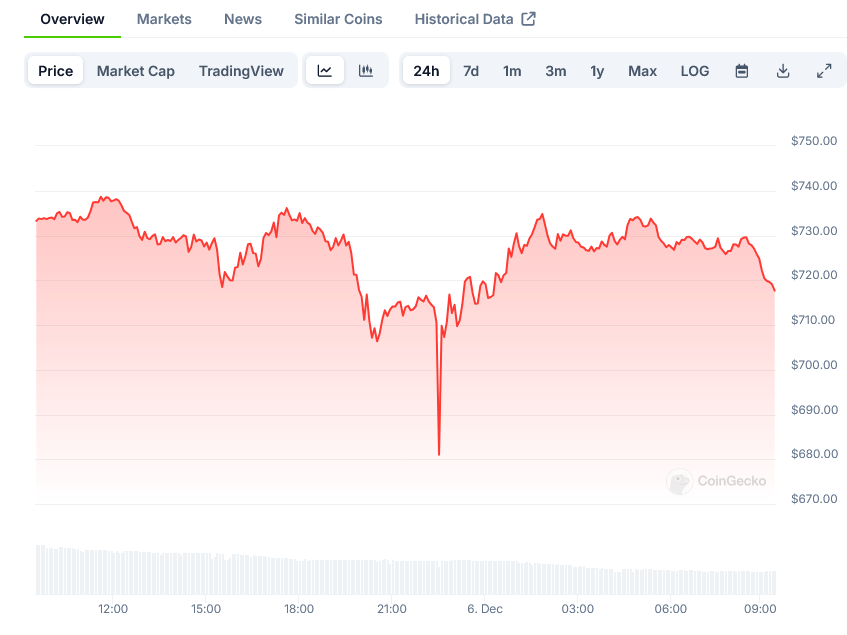847x635 pixels.
Task: Open the Markets tab
Action: [164, 19]
